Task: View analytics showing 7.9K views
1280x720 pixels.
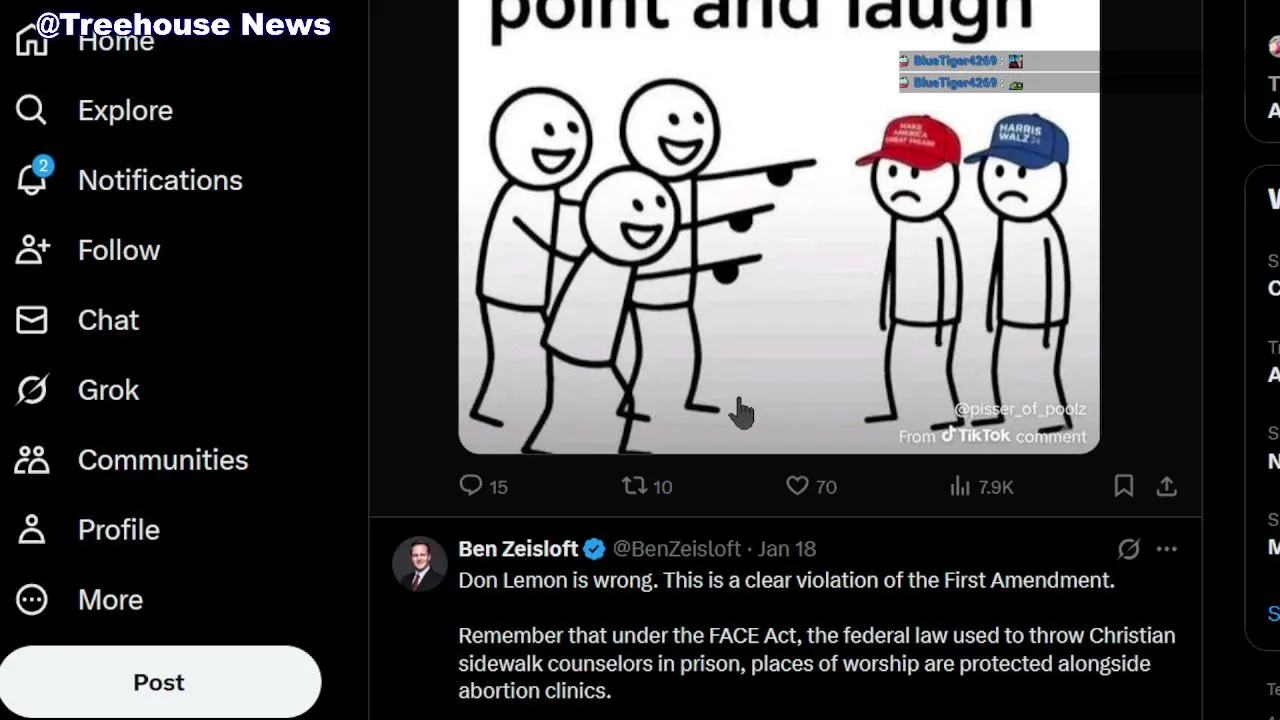Action: coord(961,486)
